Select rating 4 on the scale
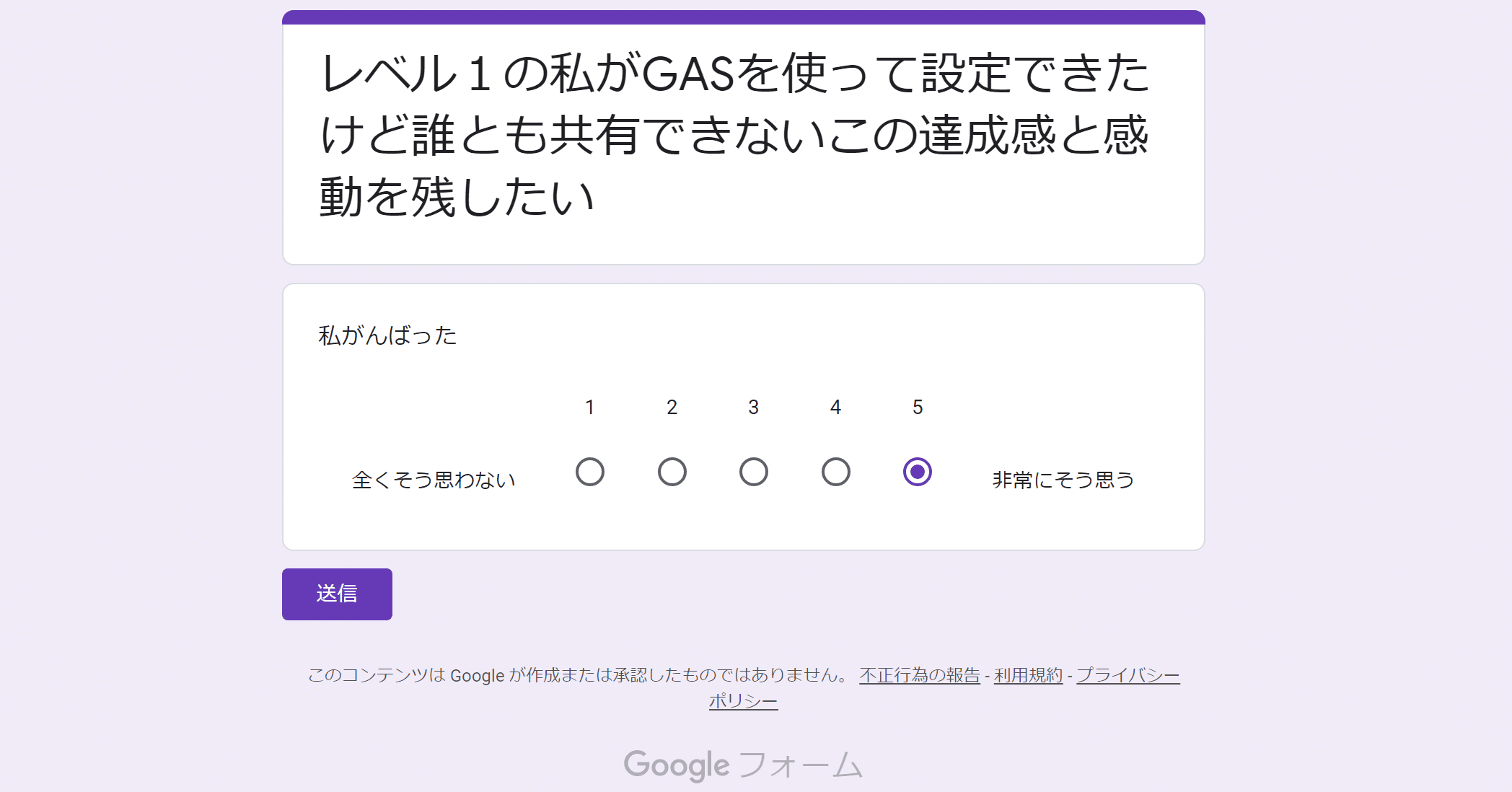Image resolution: width=1512 pixels, height=792 pixels. pos(835,472)
